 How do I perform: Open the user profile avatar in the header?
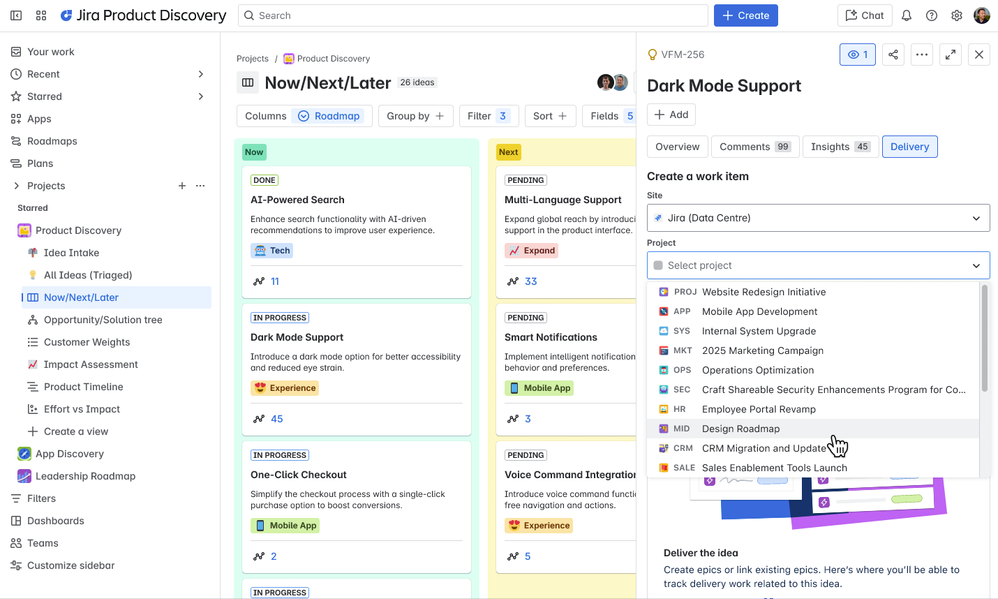click(x=981, y=15)
